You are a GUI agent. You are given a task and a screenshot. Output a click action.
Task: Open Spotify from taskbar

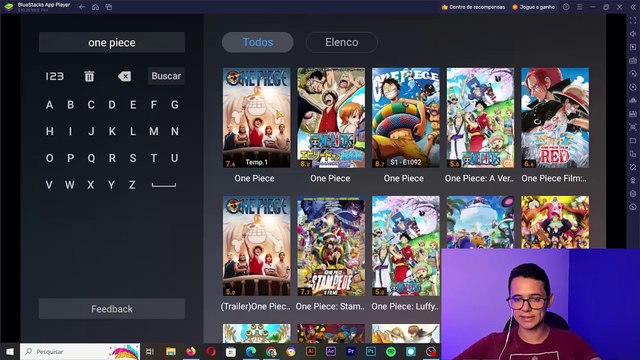391,351
